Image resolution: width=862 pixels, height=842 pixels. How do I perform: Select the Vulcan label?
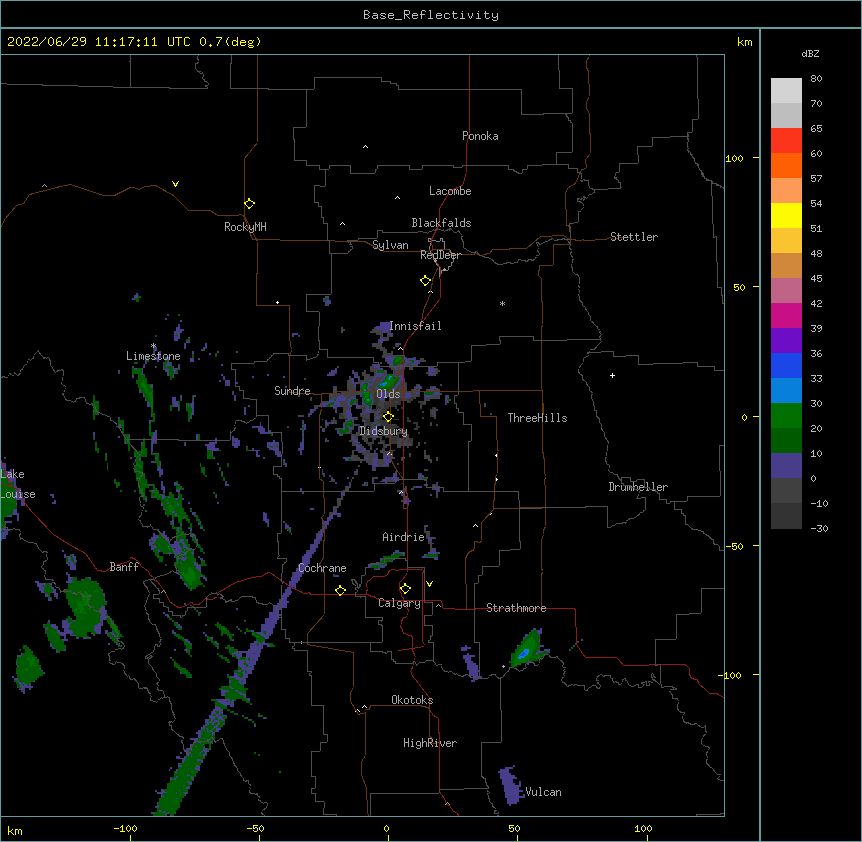coord(543,792)
